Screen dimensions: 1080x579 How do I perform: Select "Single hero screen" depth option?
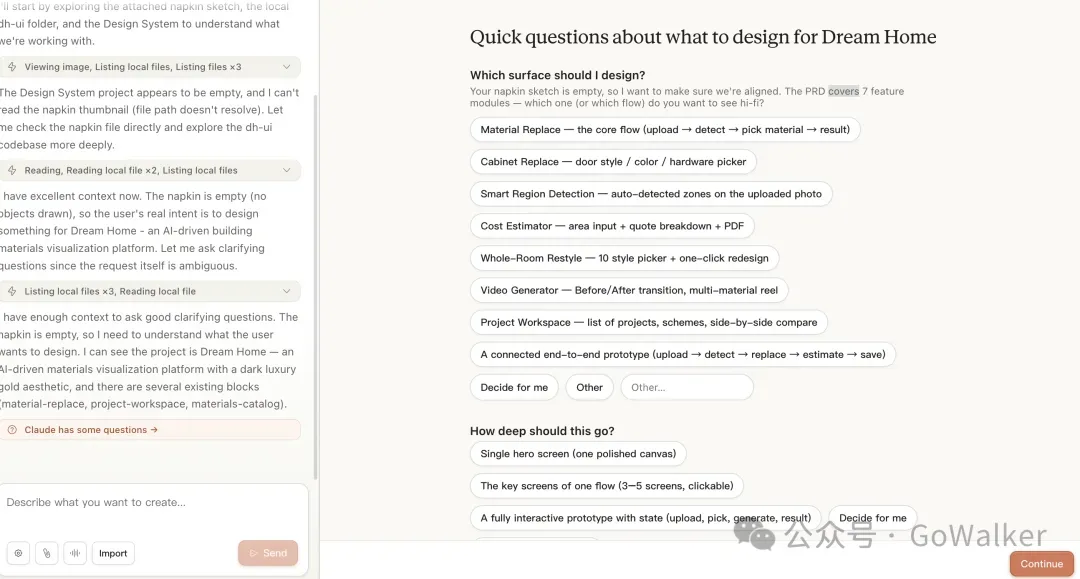[577, 454]
